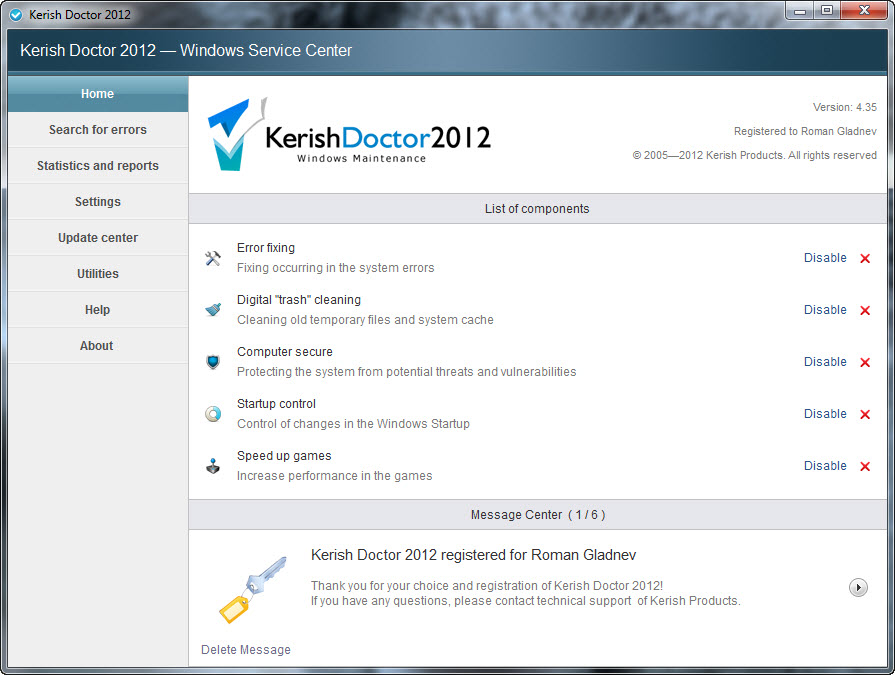The image size is (895, 675).
Task: Click 'Cleaning old temporary files and system cache'
Action: pos(365,320)
